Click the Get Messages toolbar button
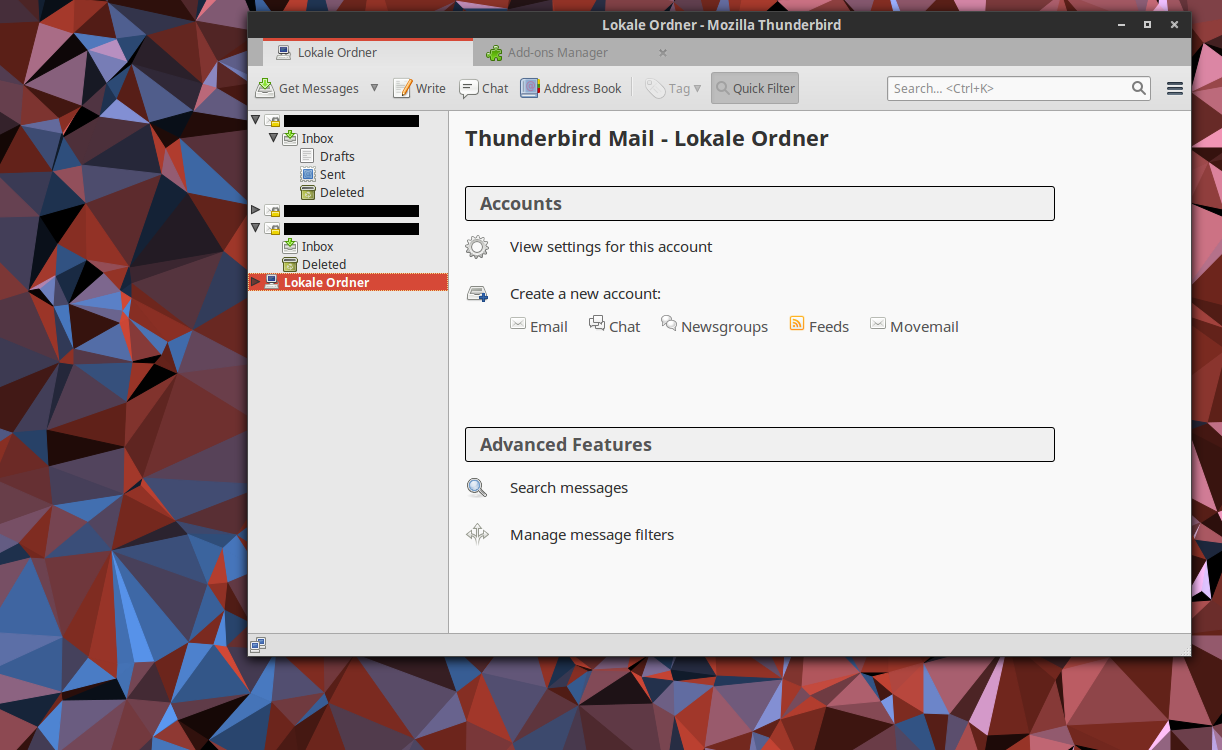Screen dimensions: 1222x750 307,88
